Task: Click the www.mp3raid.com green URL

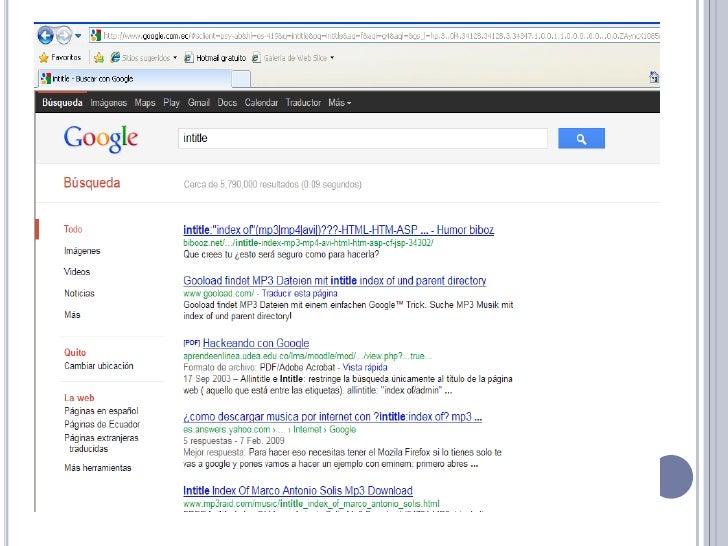Action: coord(311,504)
